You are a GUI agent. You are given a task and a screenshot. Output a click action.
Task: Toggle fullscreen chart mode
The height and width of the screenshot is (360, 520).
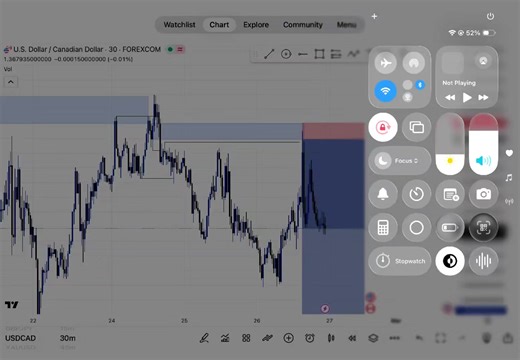441,338
